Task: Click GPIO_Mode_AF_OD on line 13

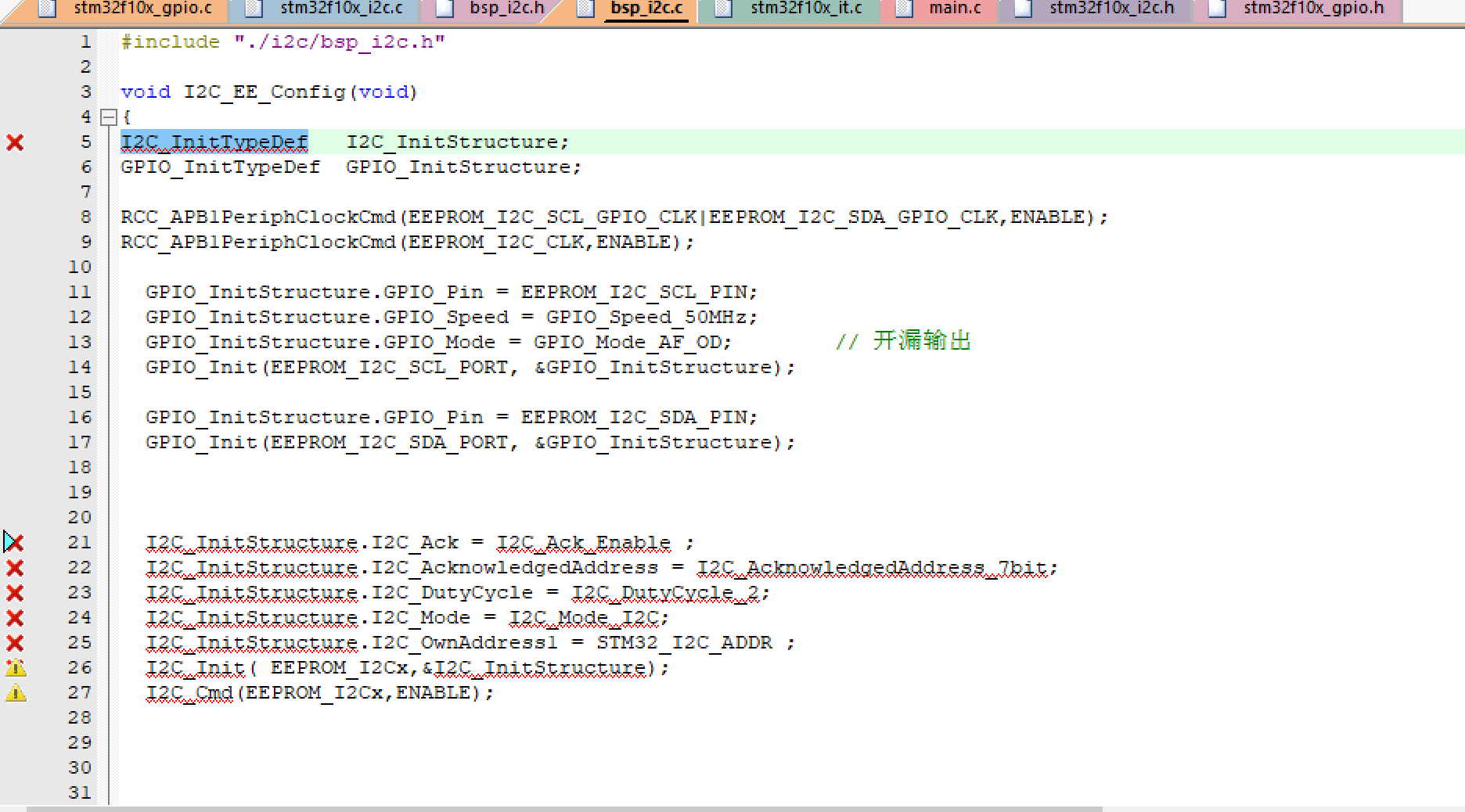Action: [628, 342]
